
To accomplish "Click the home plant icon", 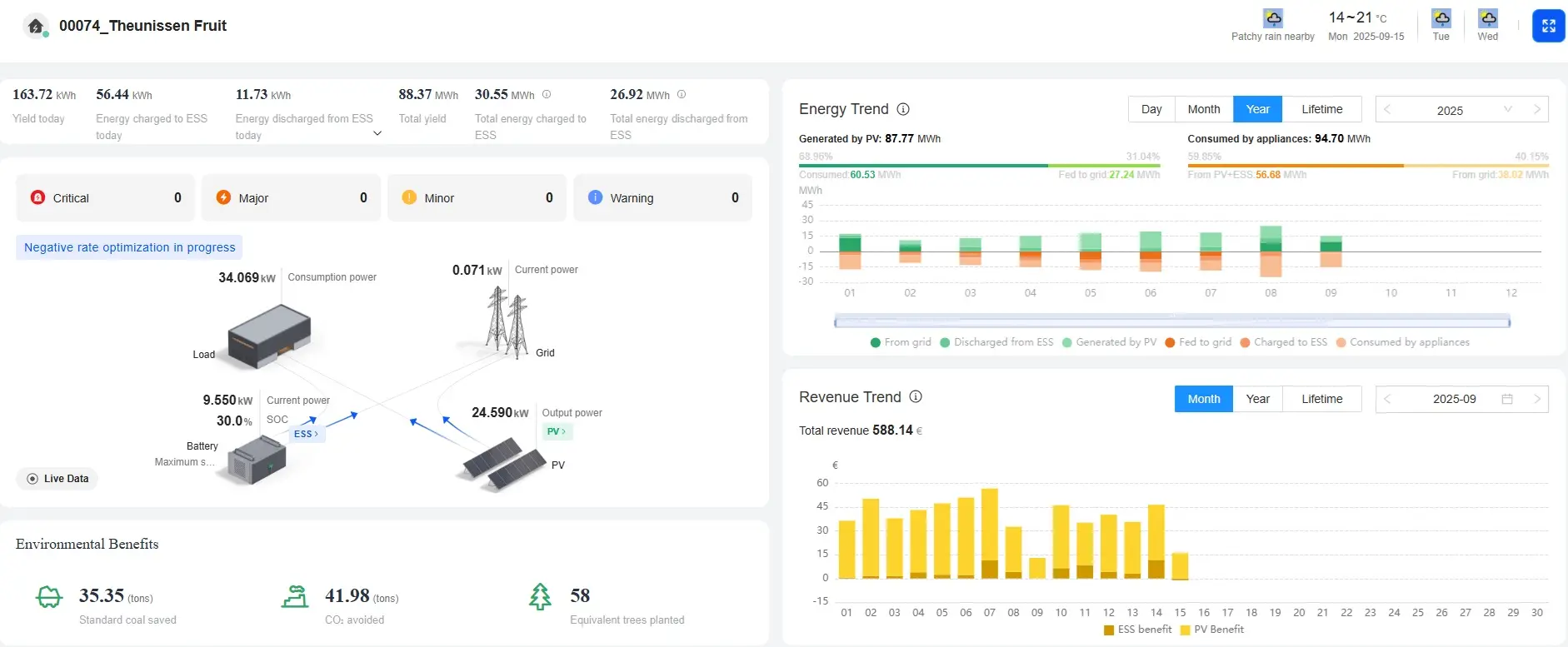I will point(35,27).
